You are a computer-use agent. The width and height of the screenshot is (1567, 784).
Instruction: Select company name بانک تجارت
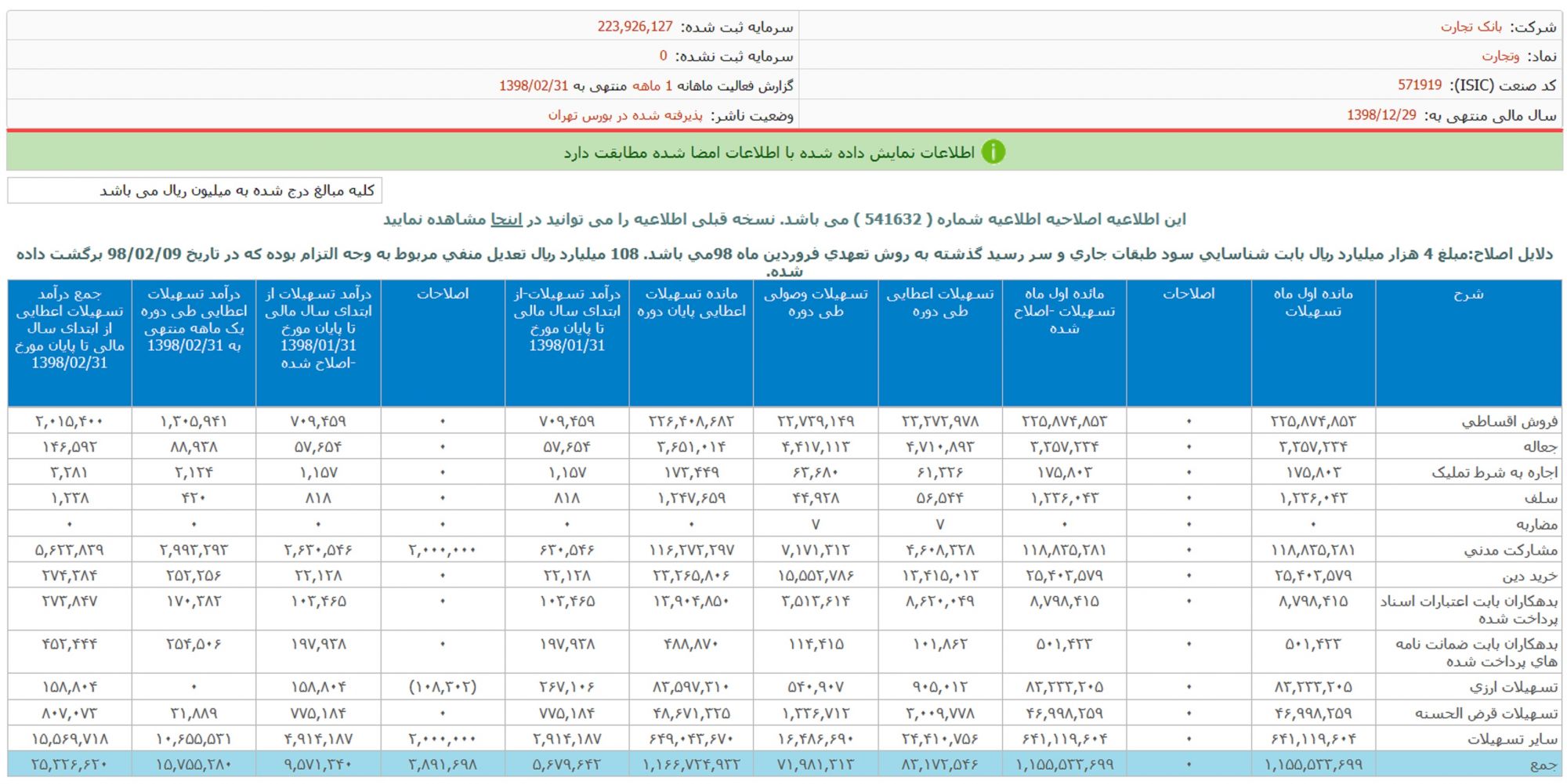[x=1471, y=27]
